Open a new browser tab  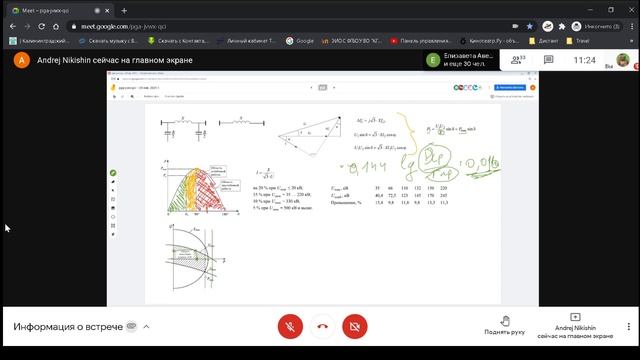[x=124, y=11]
